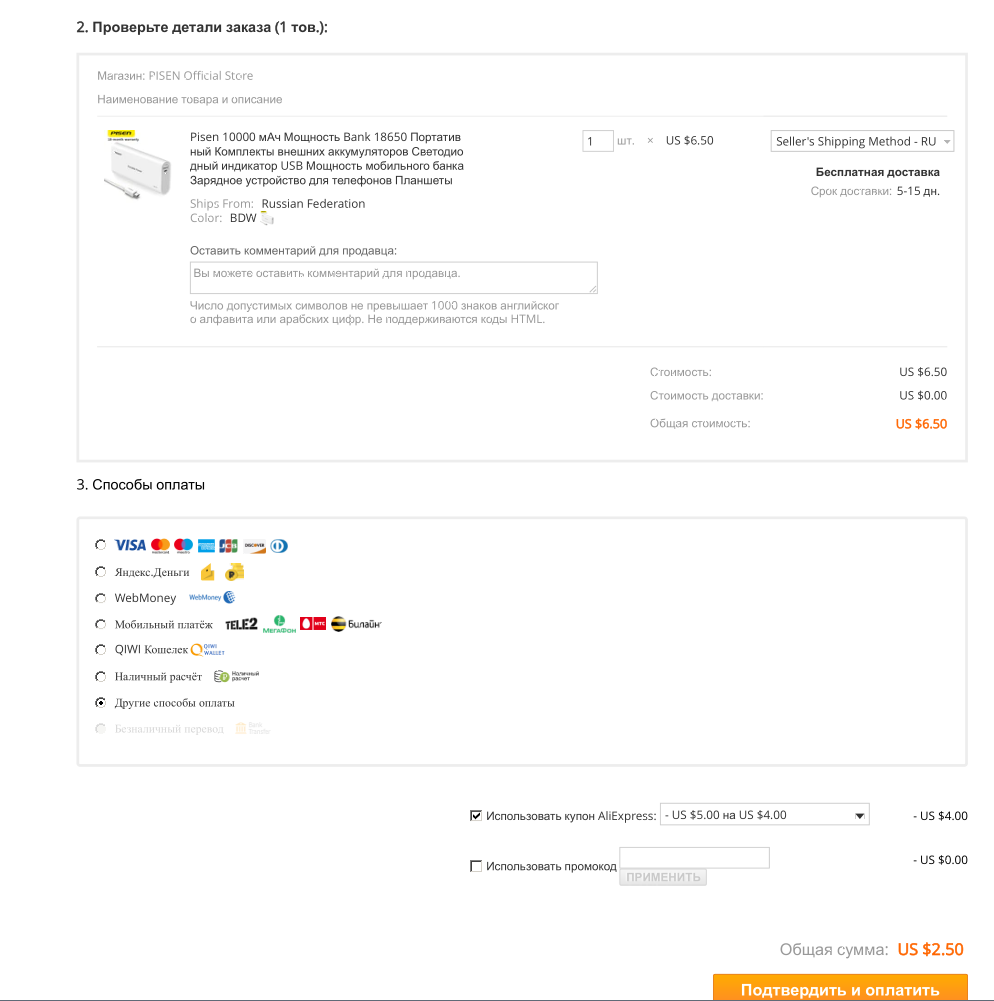
Task: Click the QIWI Wallet logo
Action: (208, 650)
